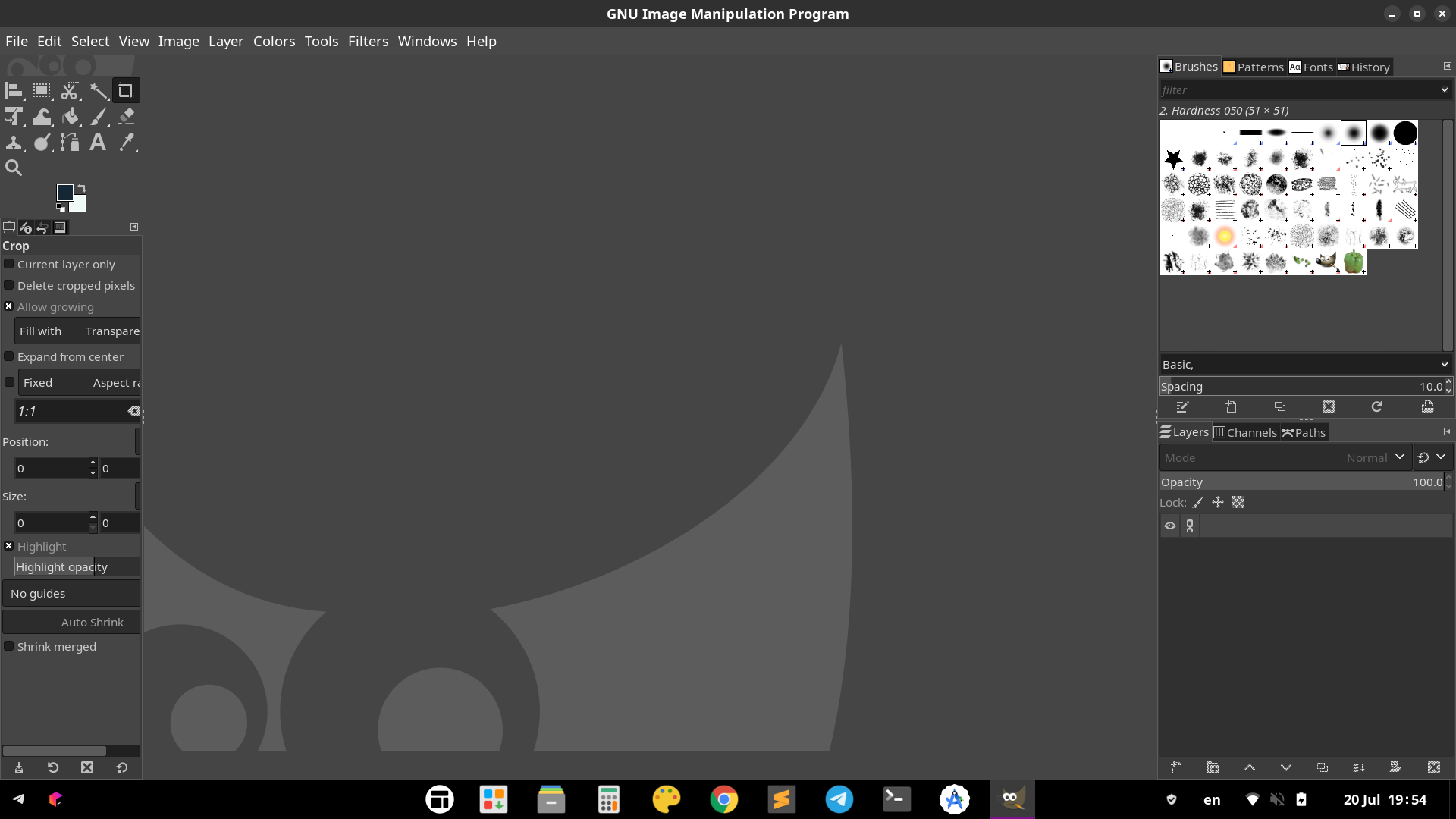
Task: Toggle the Fixed aspect ratio checkbox
Action: pyautogui.click(x=9, y=382)
